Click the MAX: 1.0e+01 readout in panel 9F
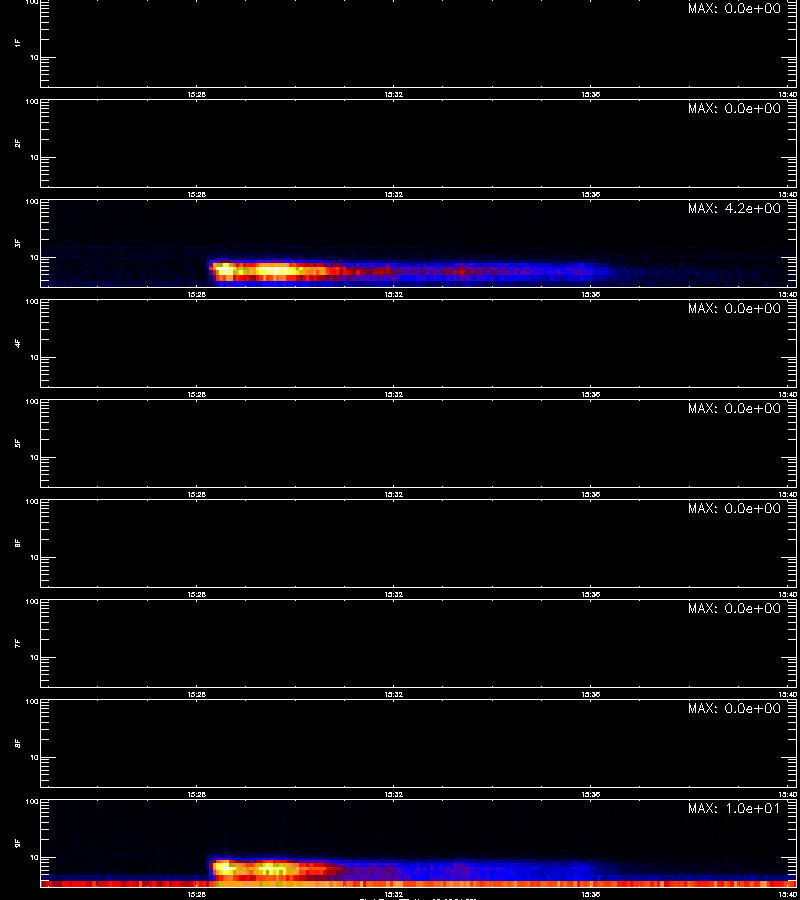This screenshot has height=900, width=800. (734, 808)
